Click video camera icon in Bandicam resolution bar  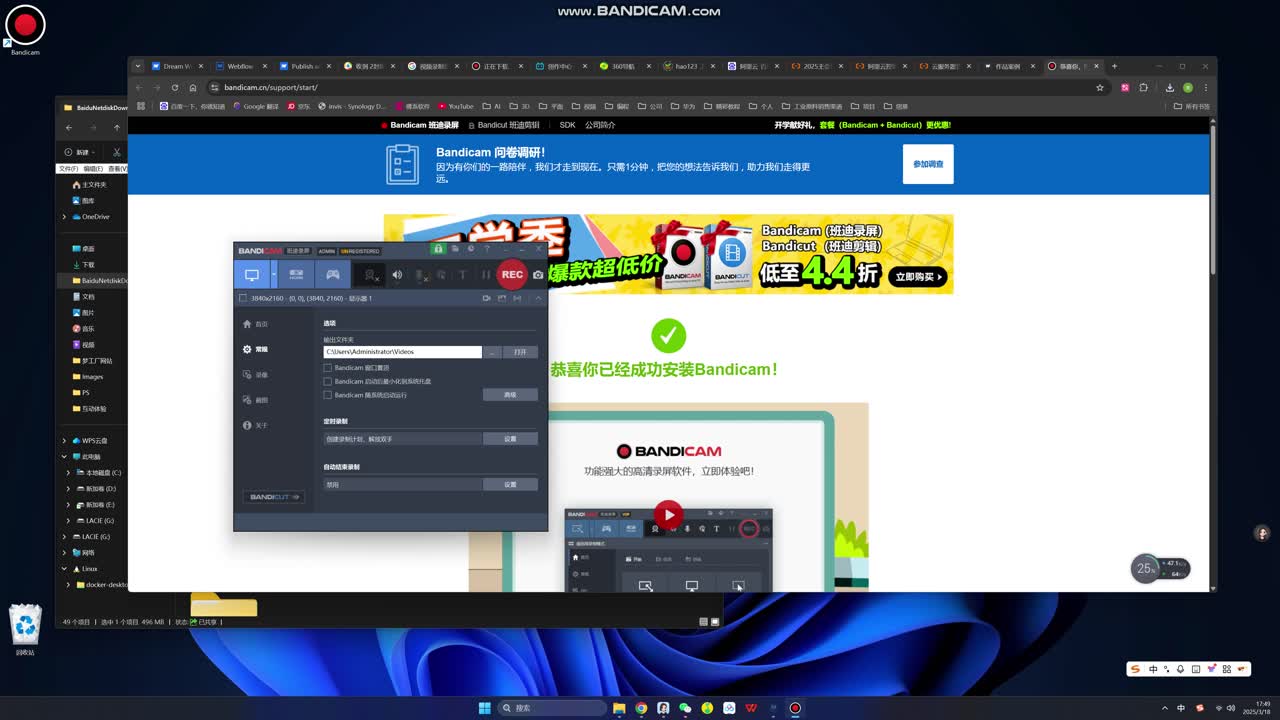tap(487, 298)
